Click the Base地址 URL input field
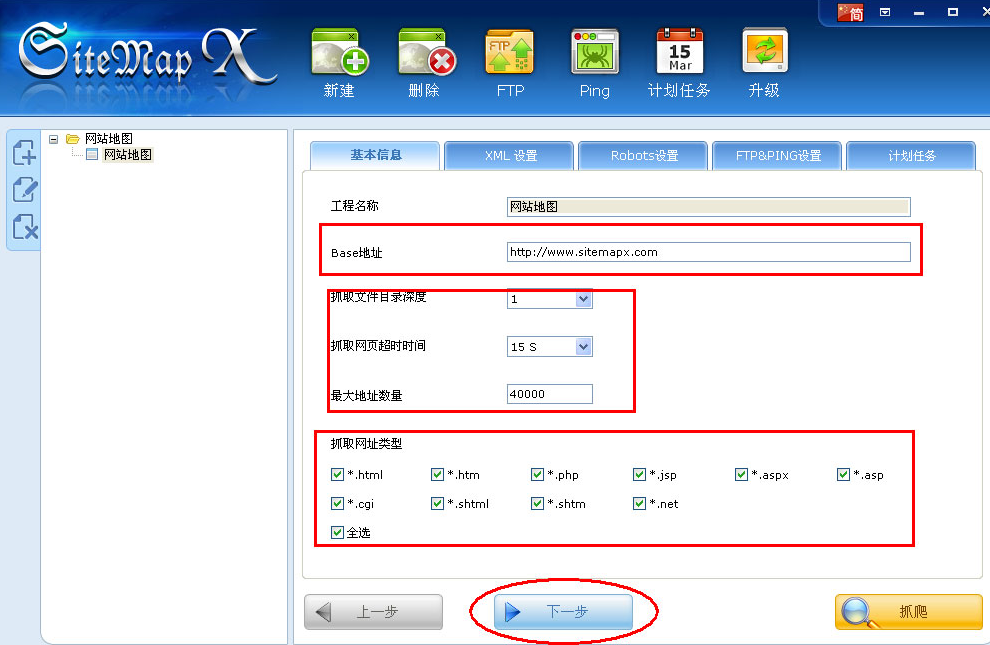The image size is (990, 645). (708, 252)
